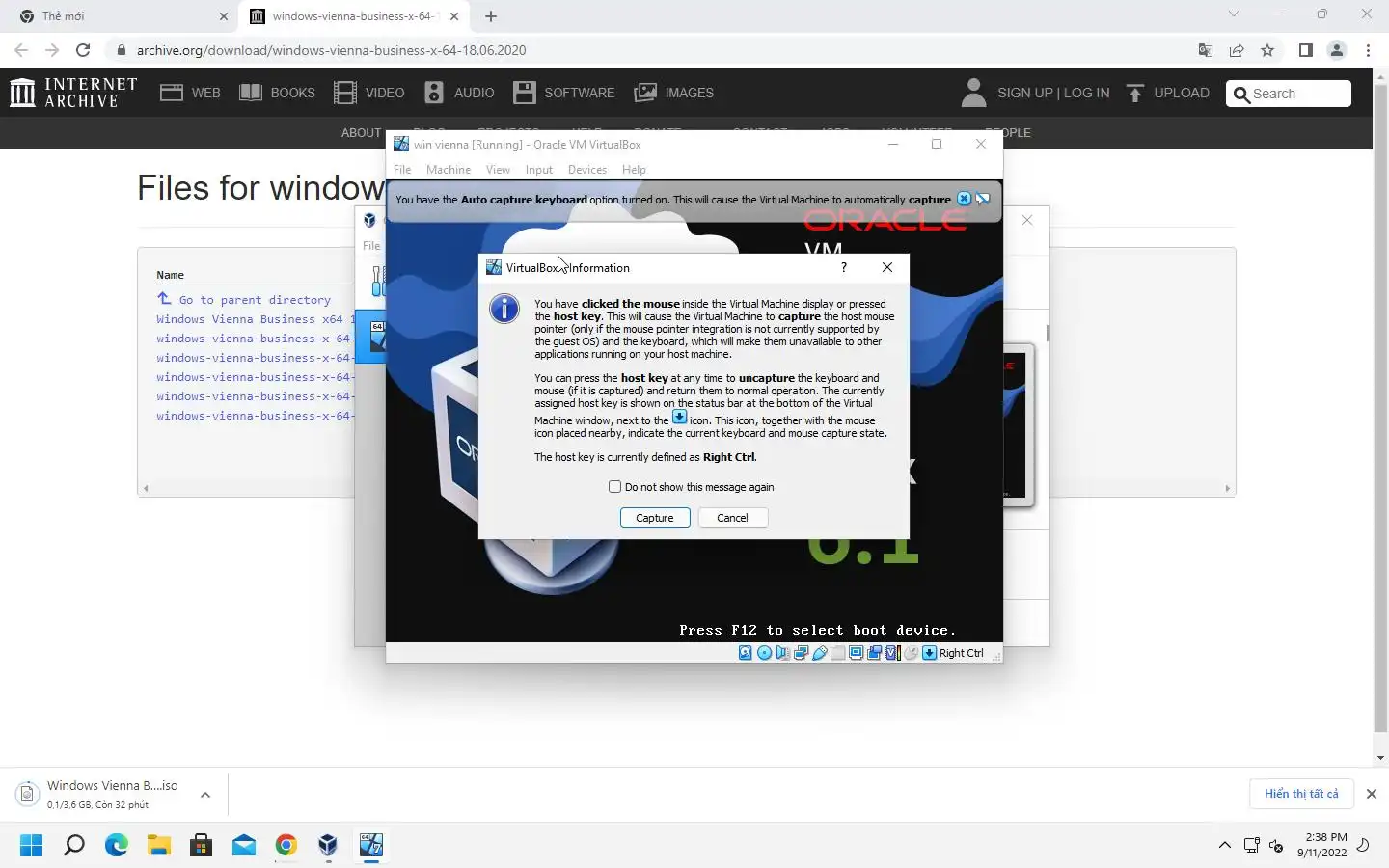This screenshot has width=1389, height=868.
Task: Open VirtualBox Manager from taskbar
Action: click(328, 846)
